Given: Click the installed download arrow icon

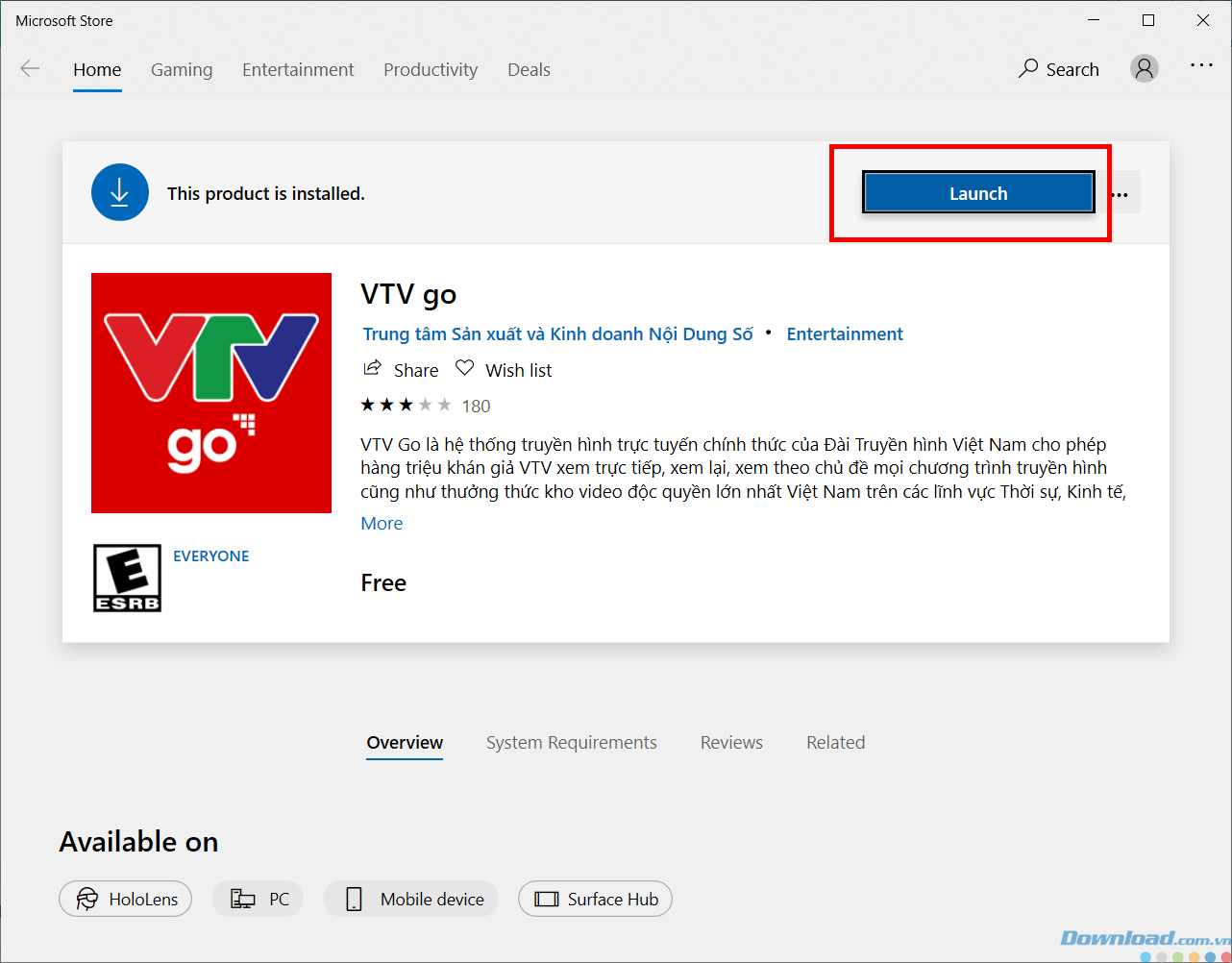Looking at the screenshot, I should click(x=120, y=192).
